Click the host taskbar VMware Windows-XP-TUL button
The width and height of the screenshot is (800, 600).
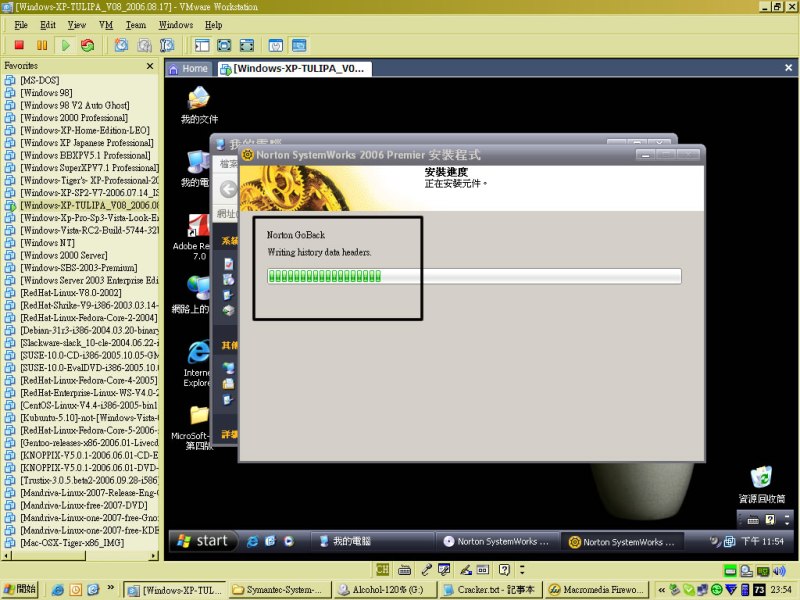(174, 589)
